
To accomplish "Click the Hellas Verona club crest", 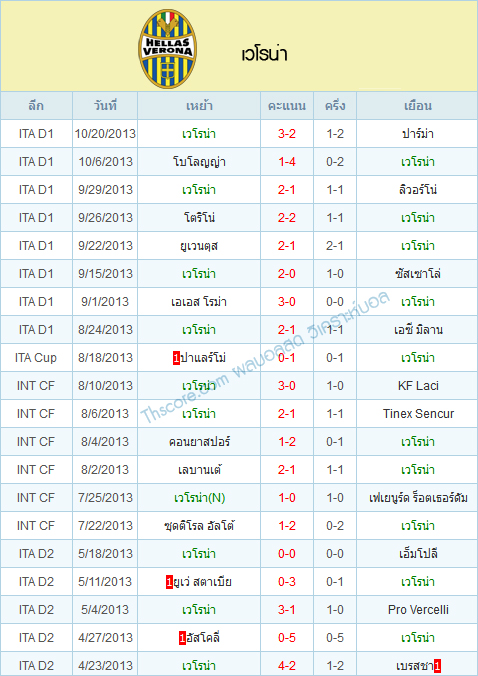I will coord(168,49).
